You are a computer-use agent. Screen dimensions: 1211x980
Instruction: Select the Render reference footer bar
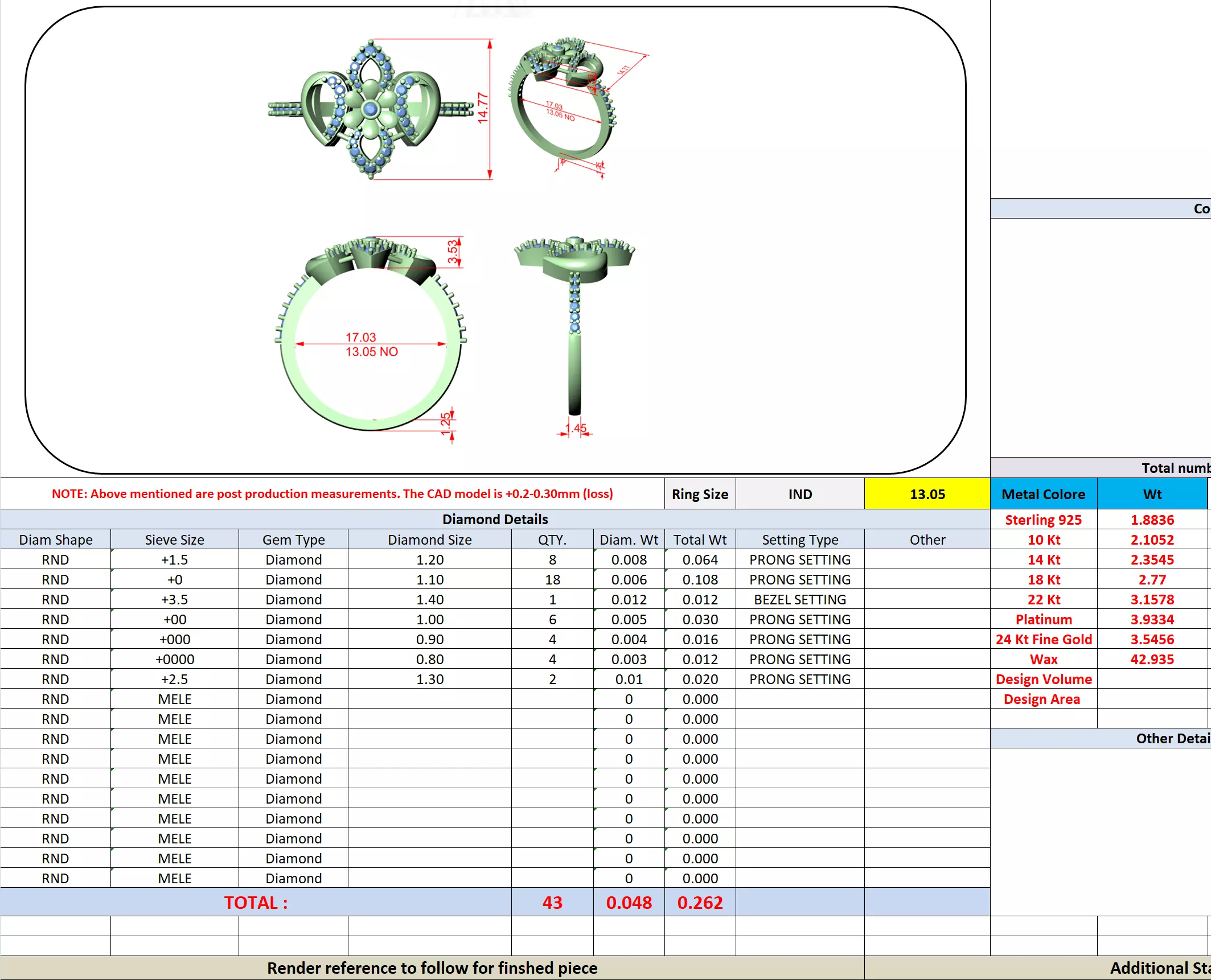point(432,968)
